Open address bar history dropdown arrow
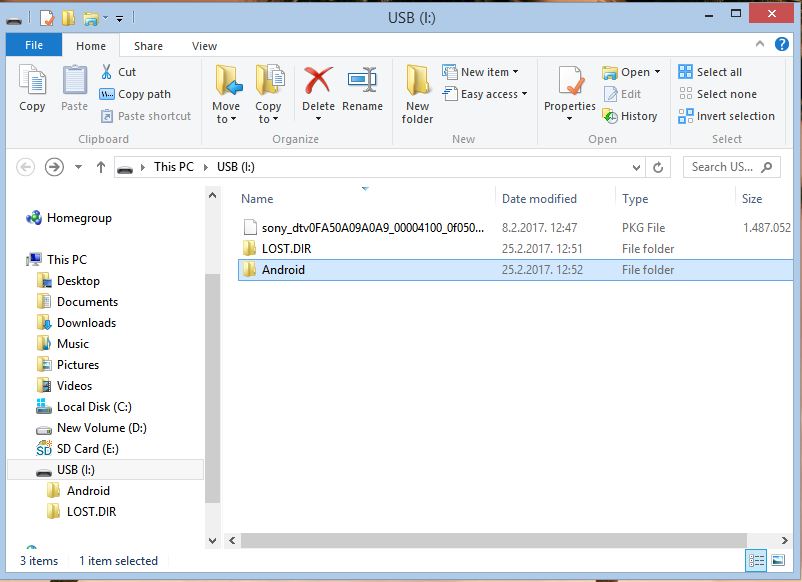Image resolution: width=802 pixels, height=582 pixels. (636, 167)
